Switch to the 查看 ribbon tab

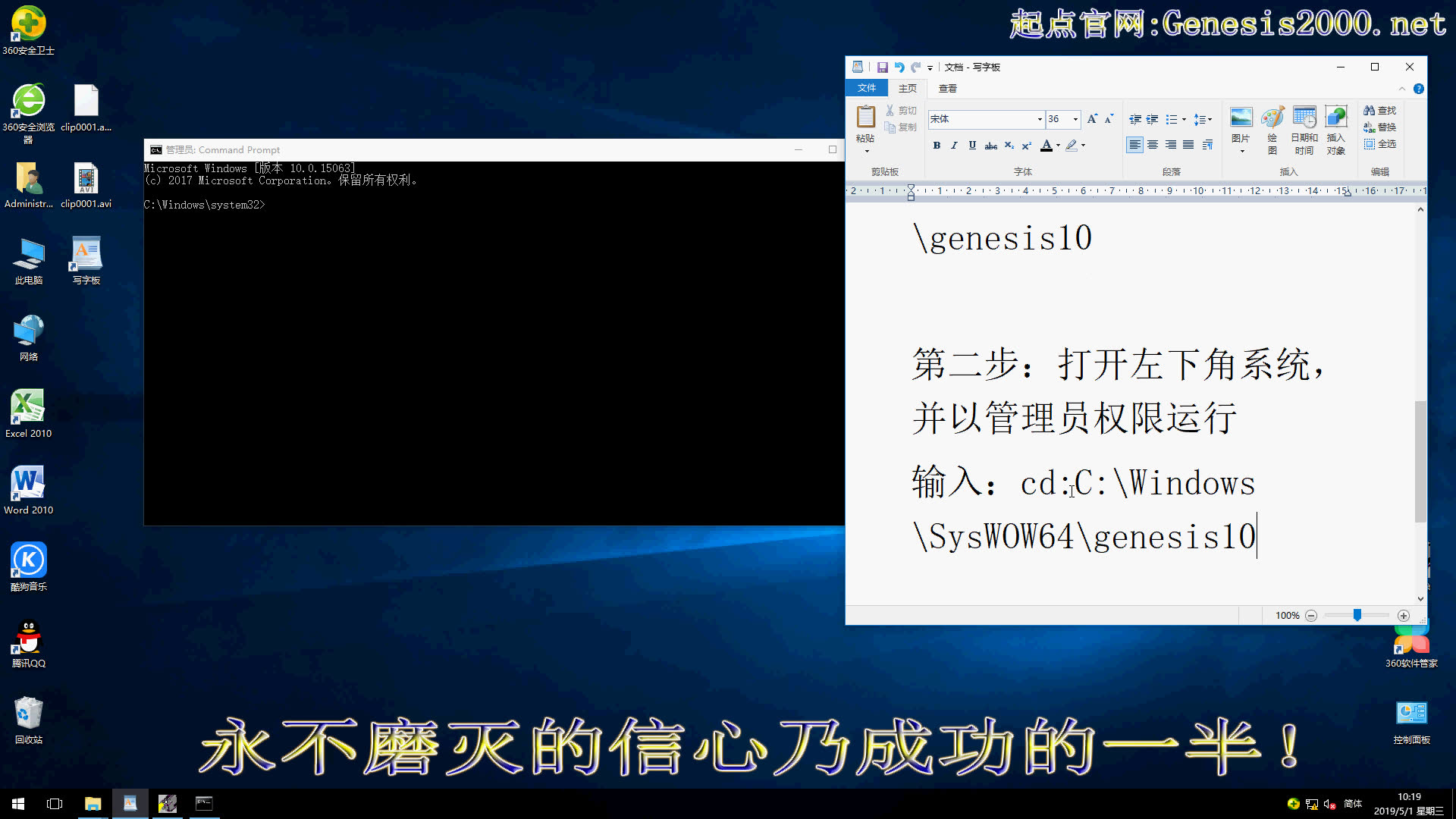946,89
